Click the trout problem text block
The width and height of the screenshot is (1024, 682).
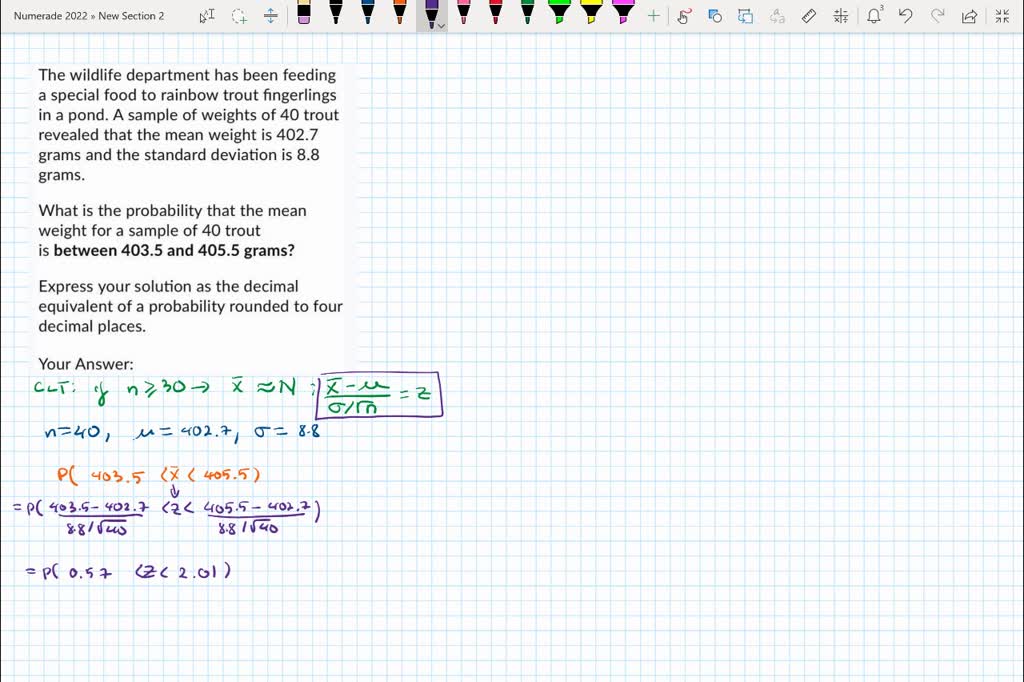[190, 200]
